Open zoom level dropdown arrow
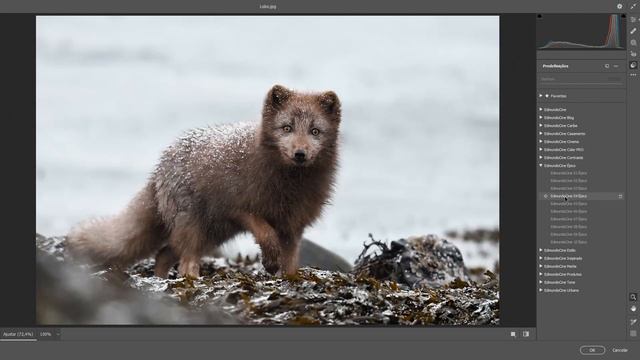Screen dimensions: 640x360 pyautogui.click(x=58, y=334)
